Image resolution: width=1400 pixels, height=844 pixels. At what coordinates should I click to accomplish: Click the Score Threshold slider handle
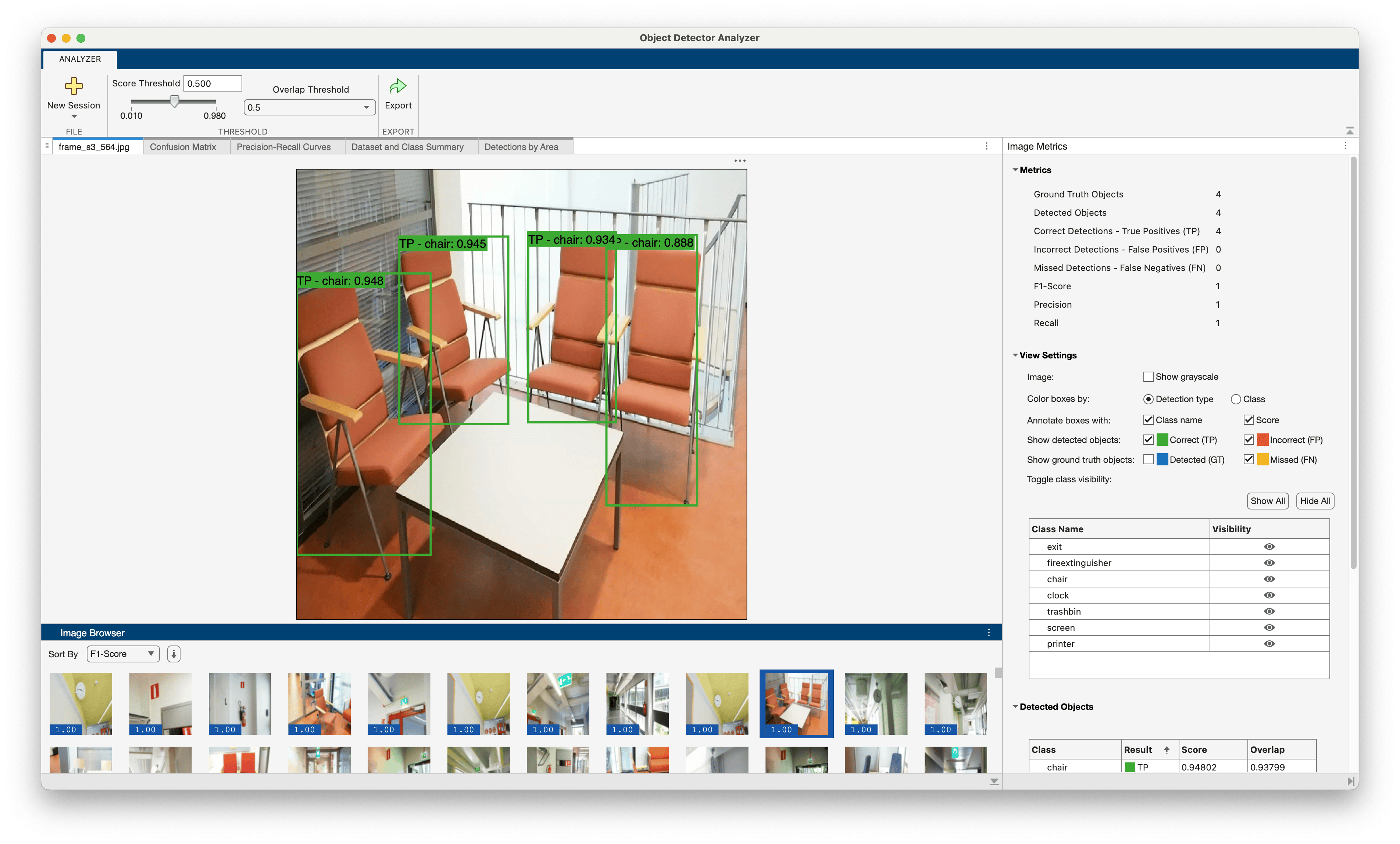[x=175, y=101]
